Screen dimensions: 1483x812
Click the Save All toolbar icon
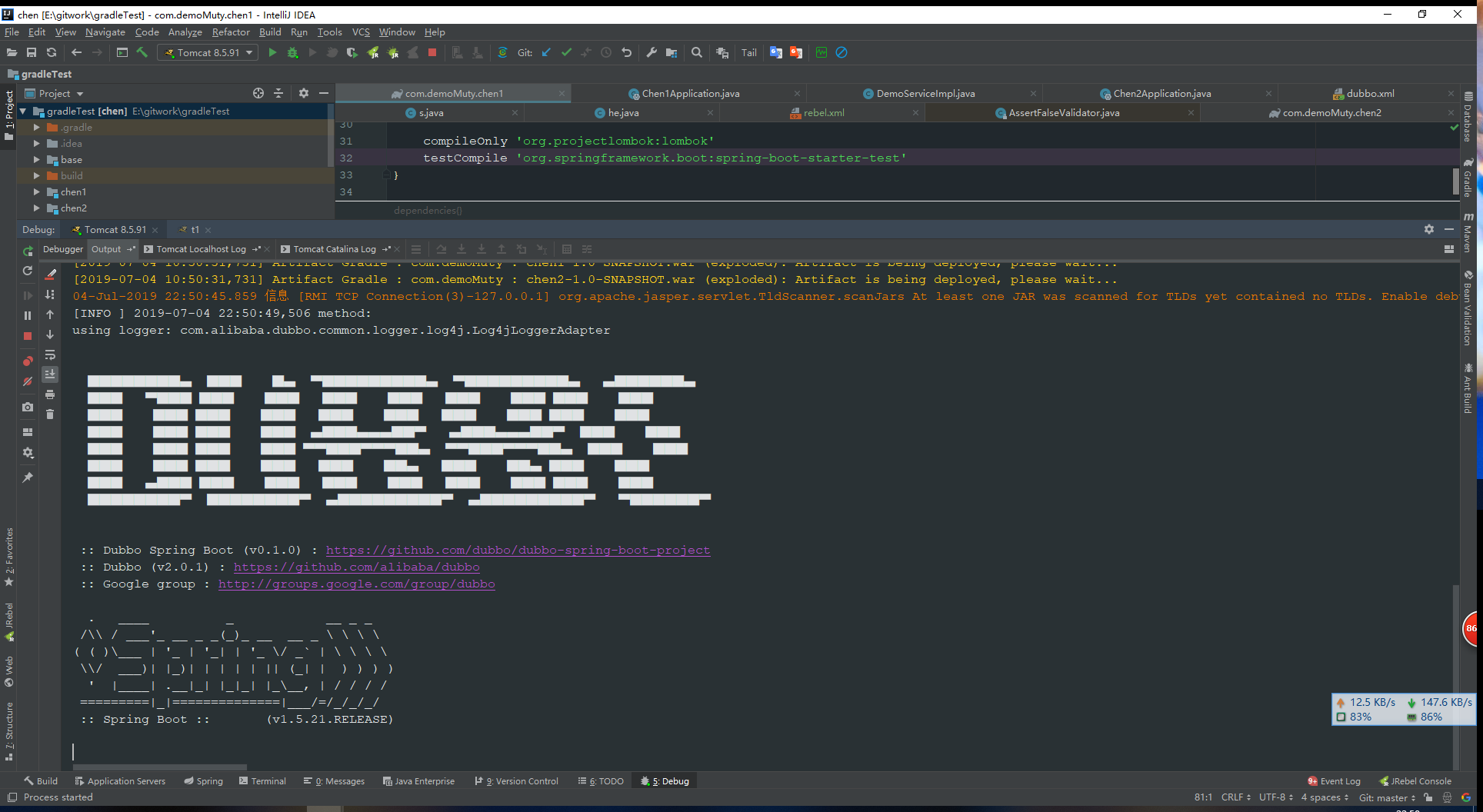tap(32, 53)
